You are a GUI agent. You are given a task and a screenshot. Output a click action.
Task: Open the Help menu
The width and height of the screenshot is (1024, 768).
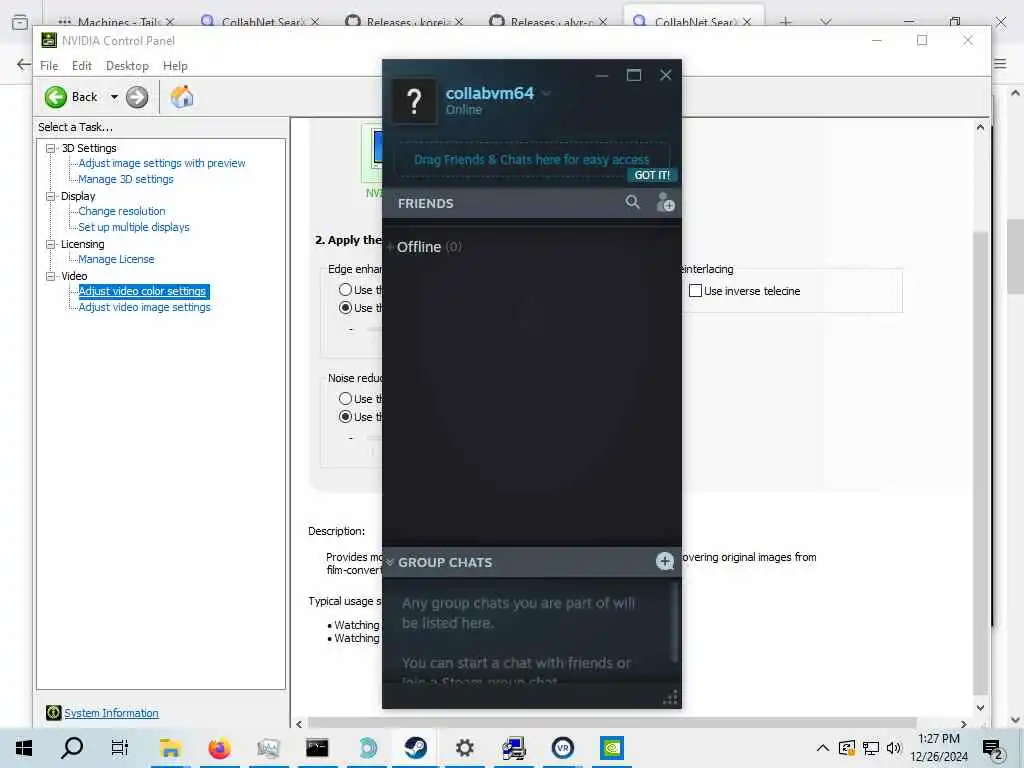(175, 66)
